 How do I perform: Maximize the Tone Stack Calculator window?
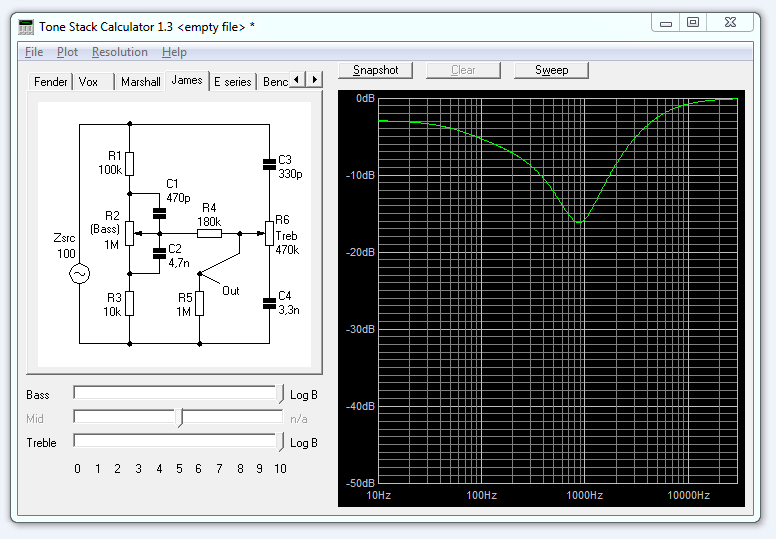pos(693,23)
